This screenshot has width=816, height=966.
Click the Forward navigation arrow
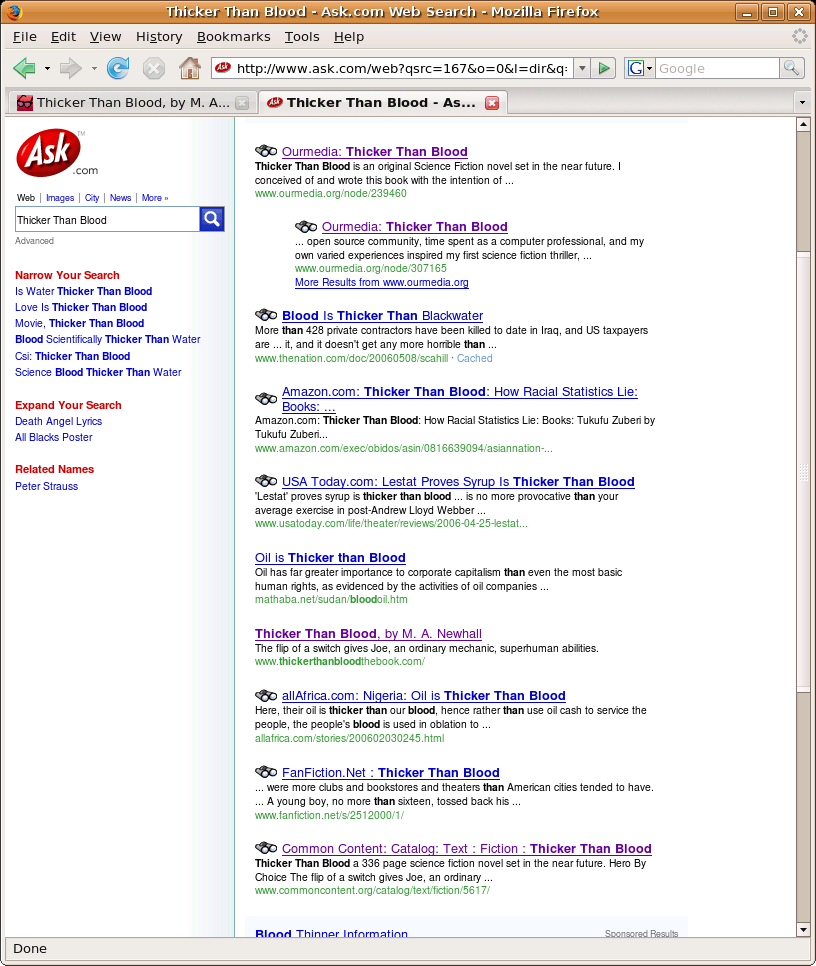click(70, 68)
